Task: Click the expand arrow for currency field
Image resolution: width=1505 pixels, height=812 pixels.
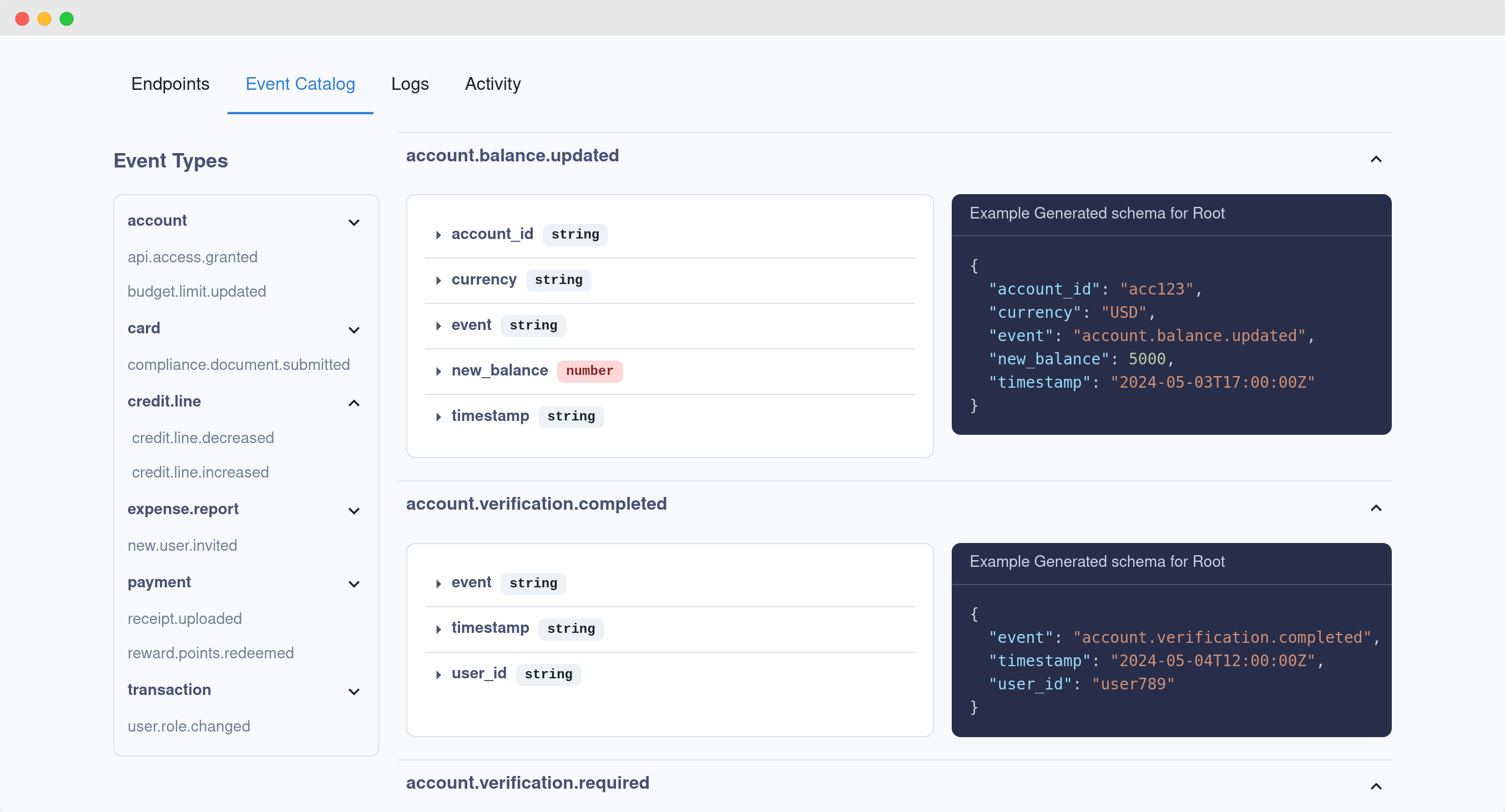Action: pyautogui.click(x=438, y=280)
